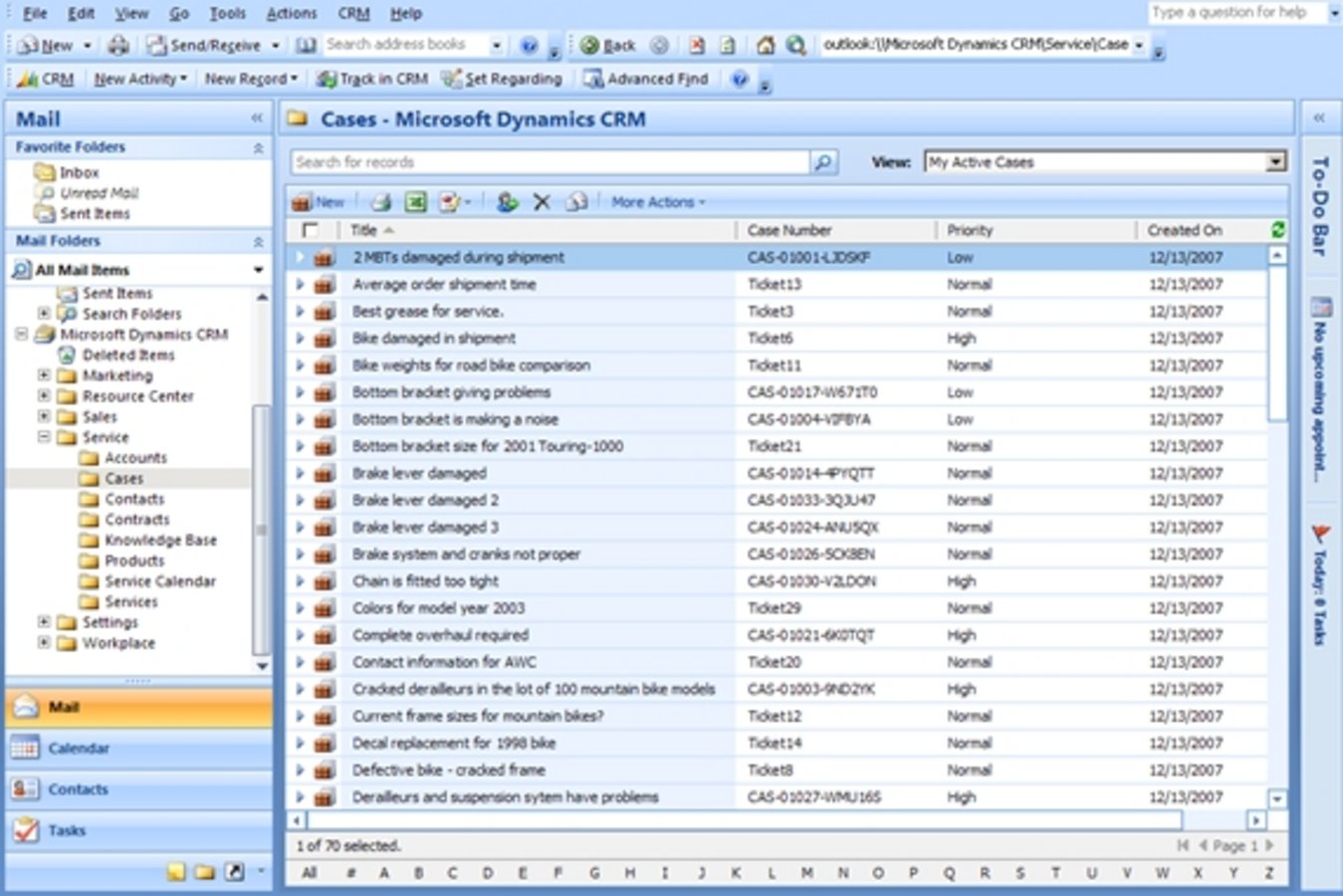Open the Tools menu
The width and height of the screenshot is (1343, 896).
pyautogui.click(x=227, y=13)
